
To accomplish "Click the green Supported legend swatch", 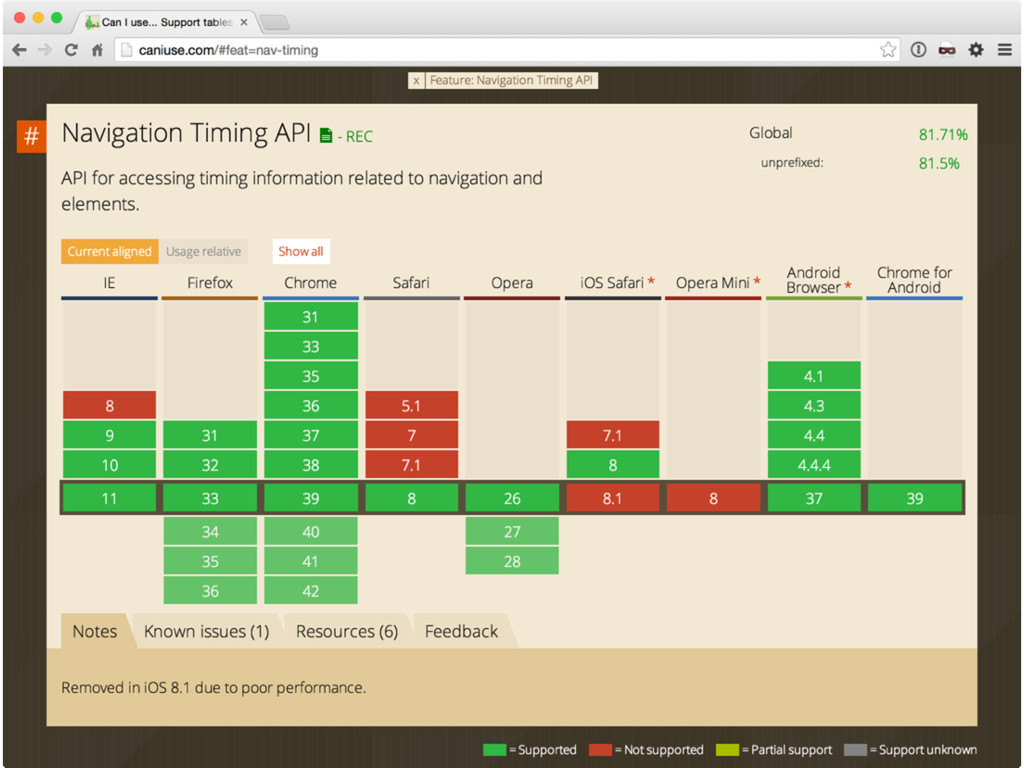I will click(x=494, y=750).
